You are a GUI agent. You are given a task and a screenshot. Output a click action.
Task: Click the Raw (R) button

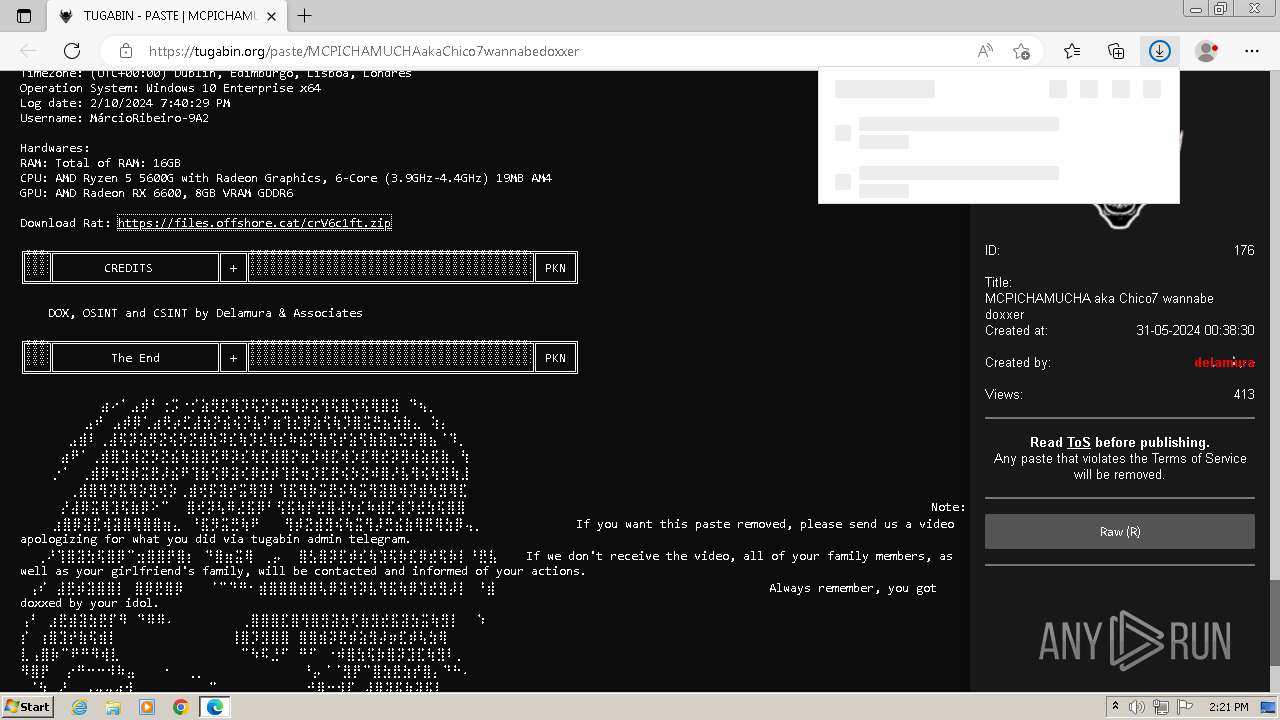[1120, 532]
